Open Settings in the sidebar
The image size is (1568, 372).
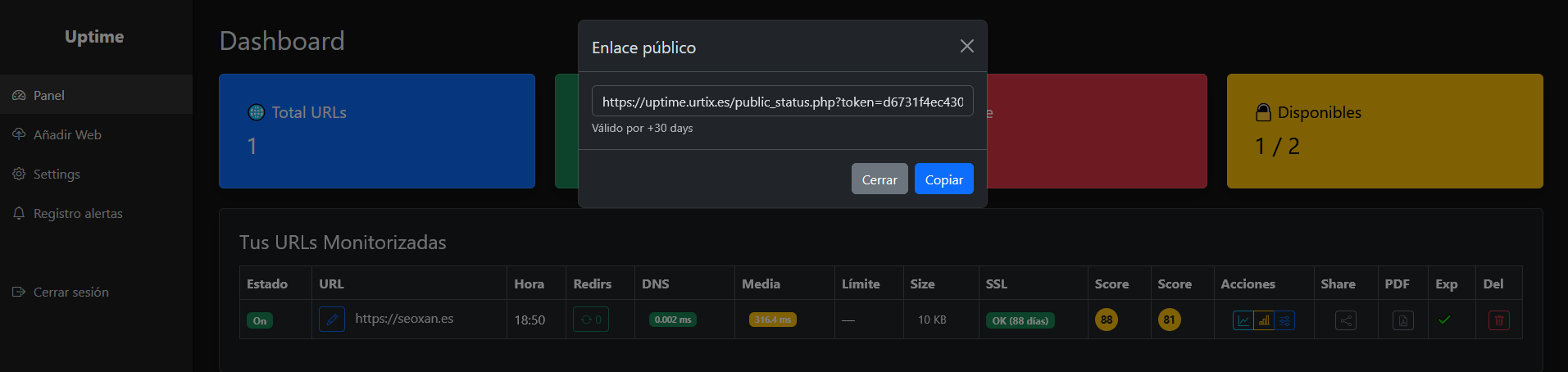[96, 174]
